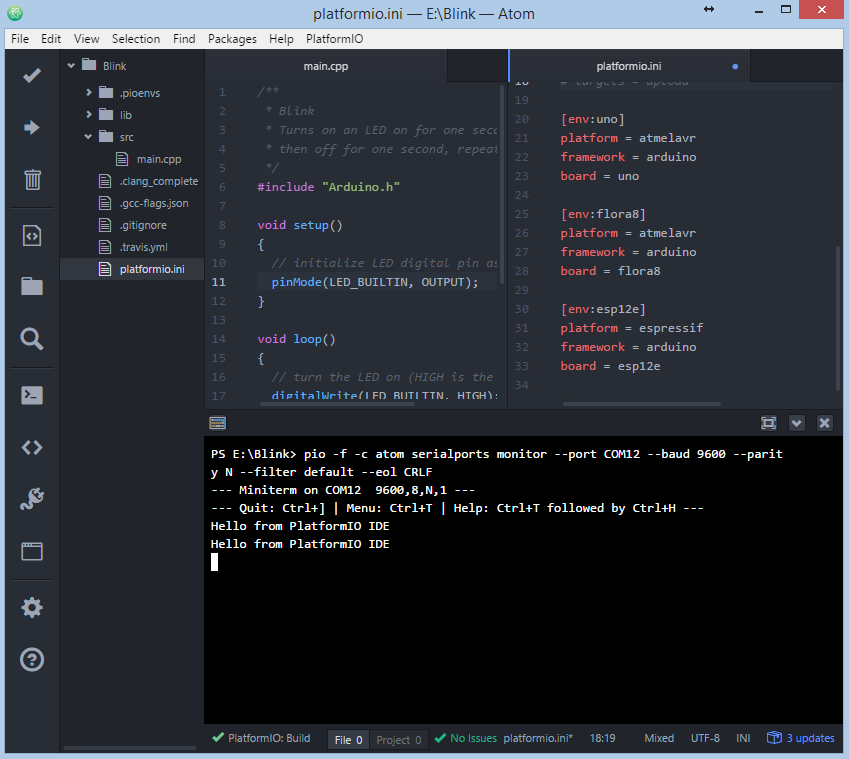Image resolution: width=849 pixels, height=759 pixels.
Task: Click the [env:uno] line in platformio.ini
Action: (x=592, y=119)
